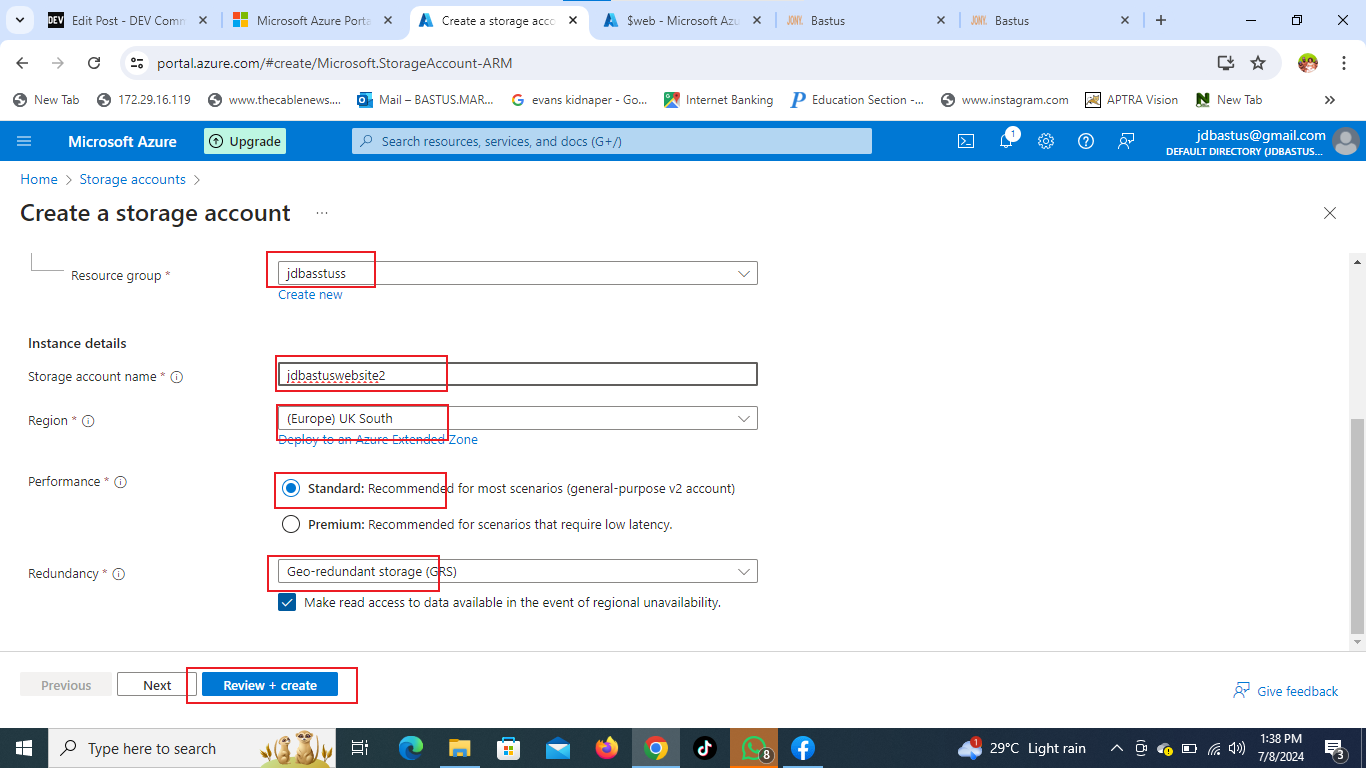The image size is (1366, 768).
Task: Click the Create new resource group link
Action: point(310,295)
